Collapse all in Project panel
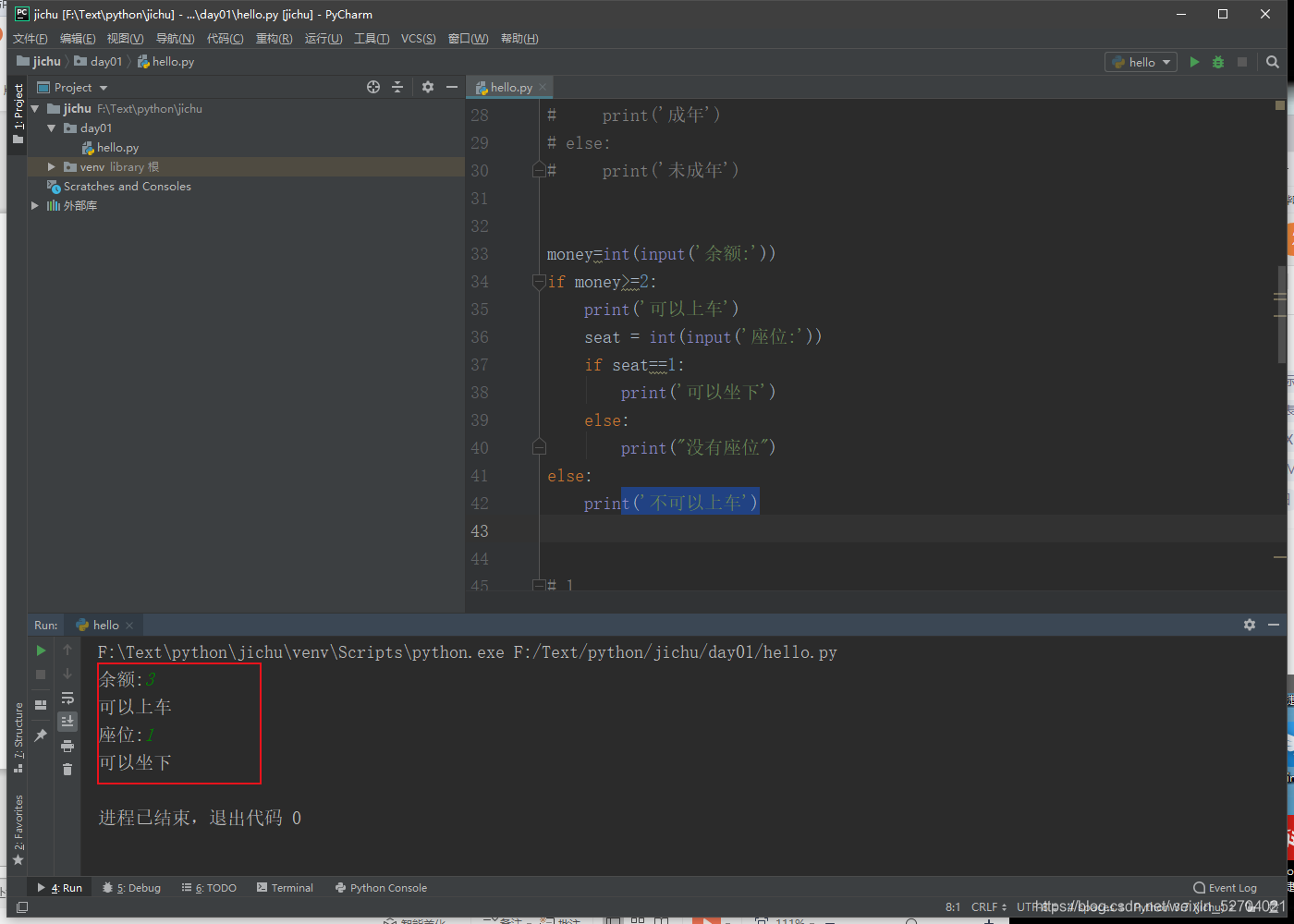Image resolution: width=1294 pixels, height=924 pixels. coord(397,87)
